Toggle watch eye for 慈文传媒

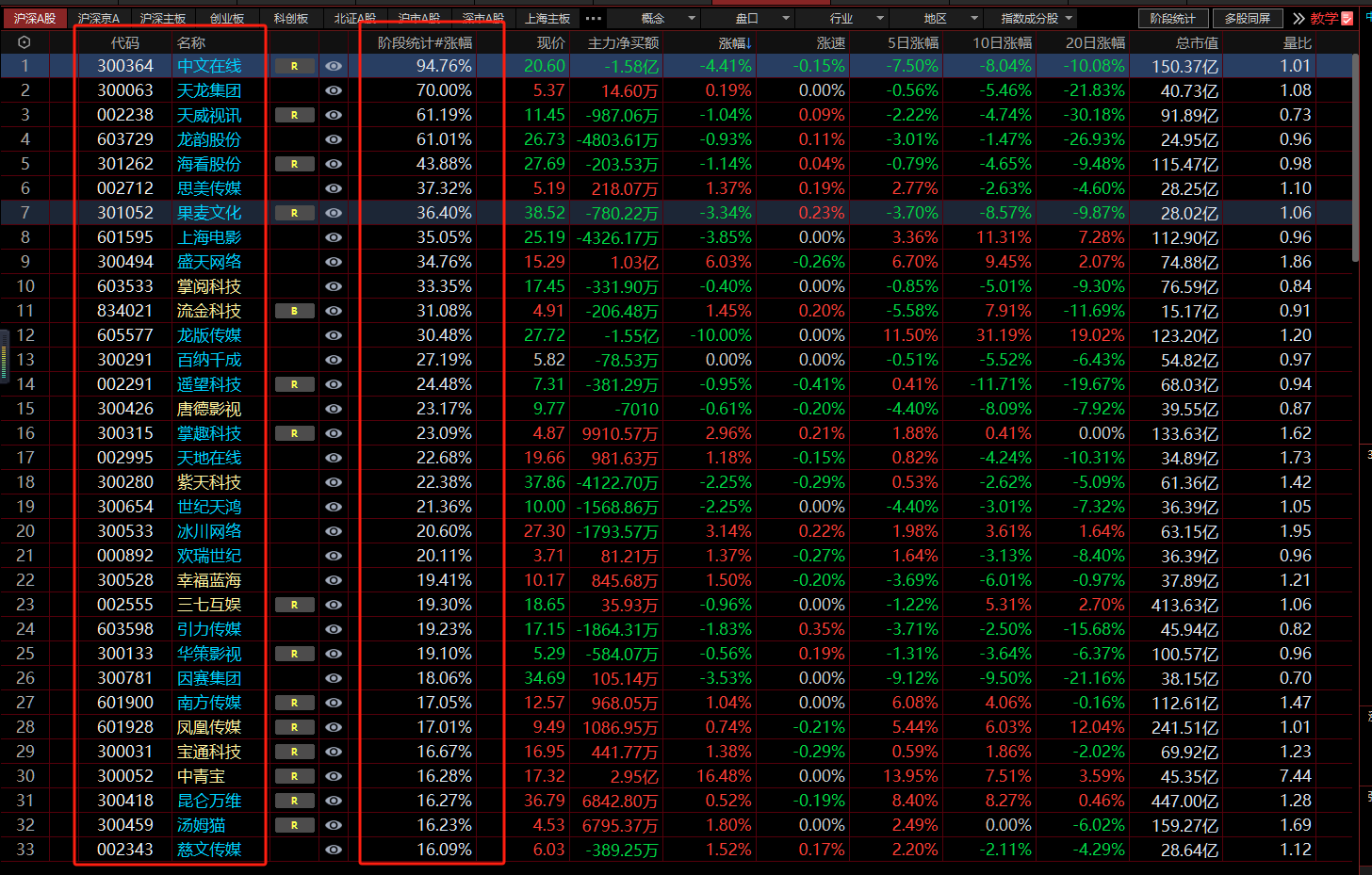[334, 850]
